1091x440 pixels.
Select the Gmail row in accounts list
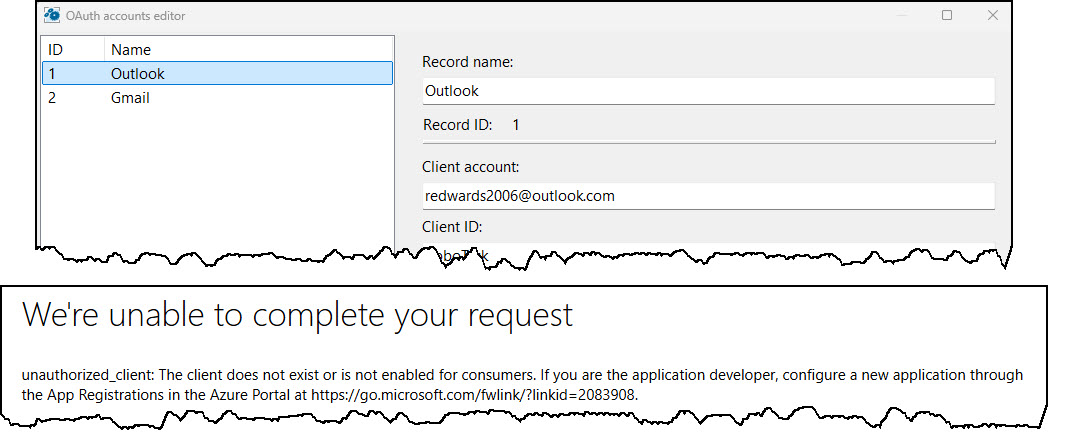(x=217, y=98)
